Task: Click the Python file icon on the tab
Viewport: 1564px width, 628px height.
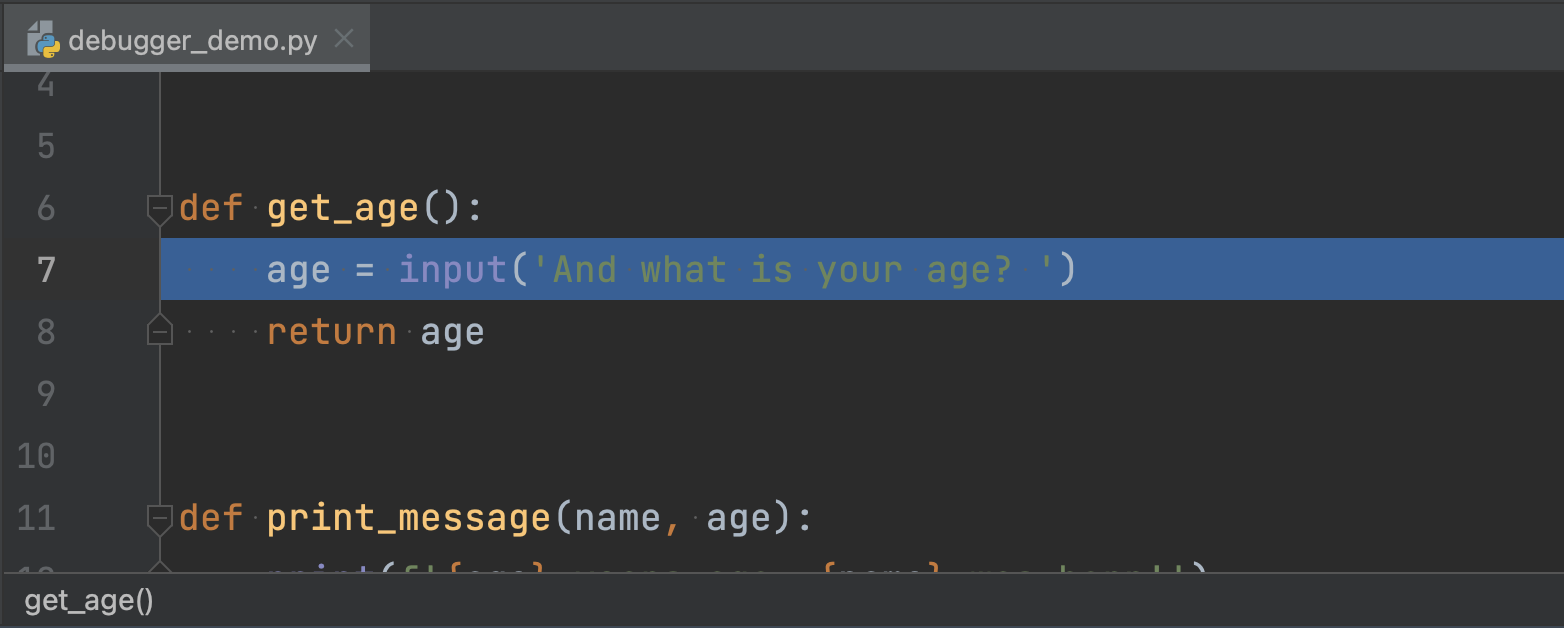Action: (x=45, y=40)
